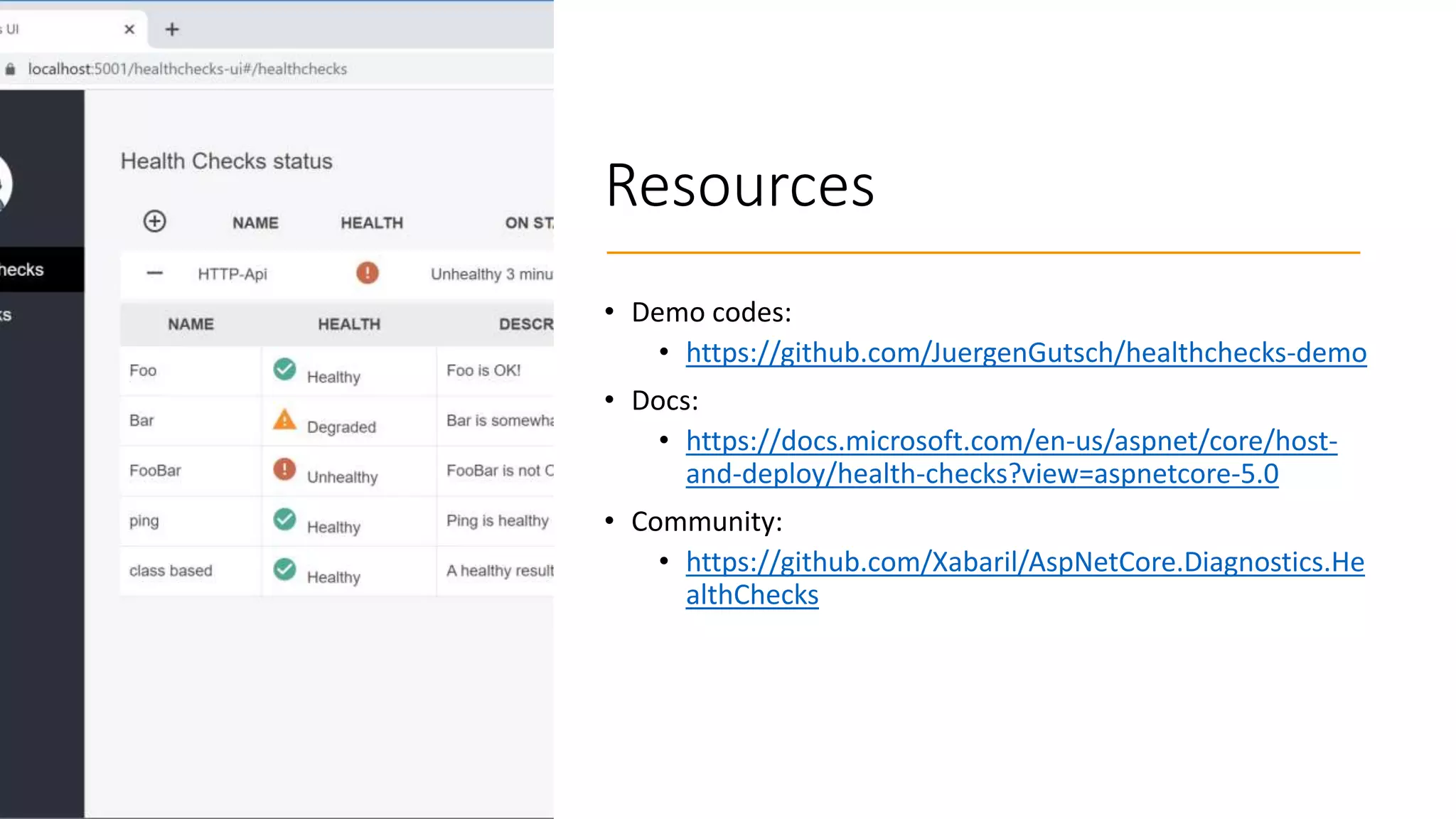Click 'Foo is OK!' description

point(483,370)
